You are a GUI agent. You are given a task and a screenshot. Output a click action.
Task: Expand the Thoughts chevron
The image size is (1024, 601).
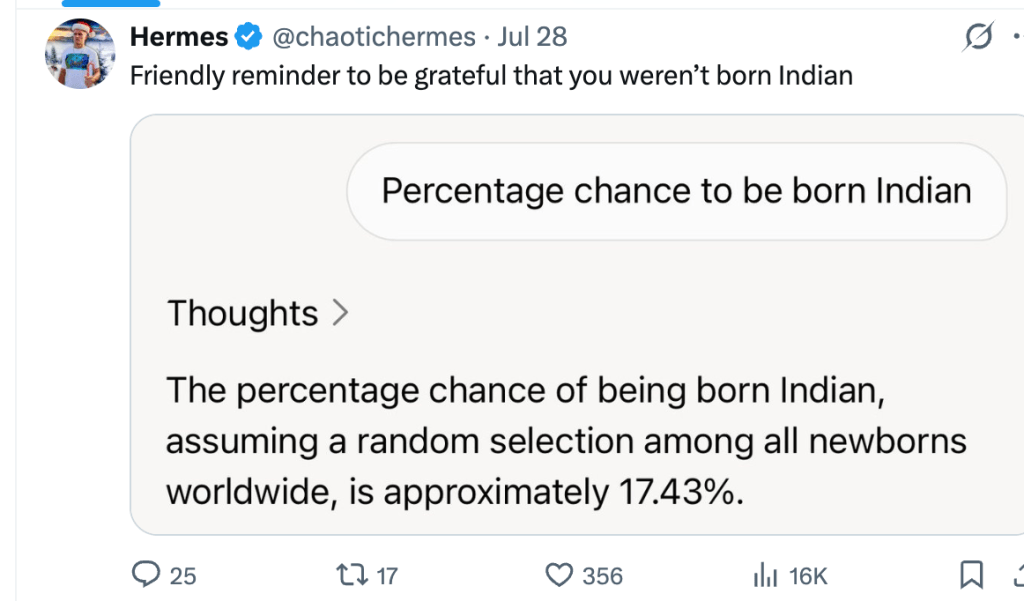point(340,314)
